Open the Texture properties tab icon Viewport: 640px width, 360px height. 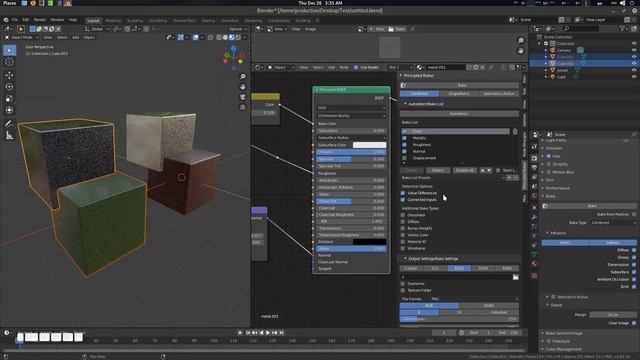[x=534, y=276]
